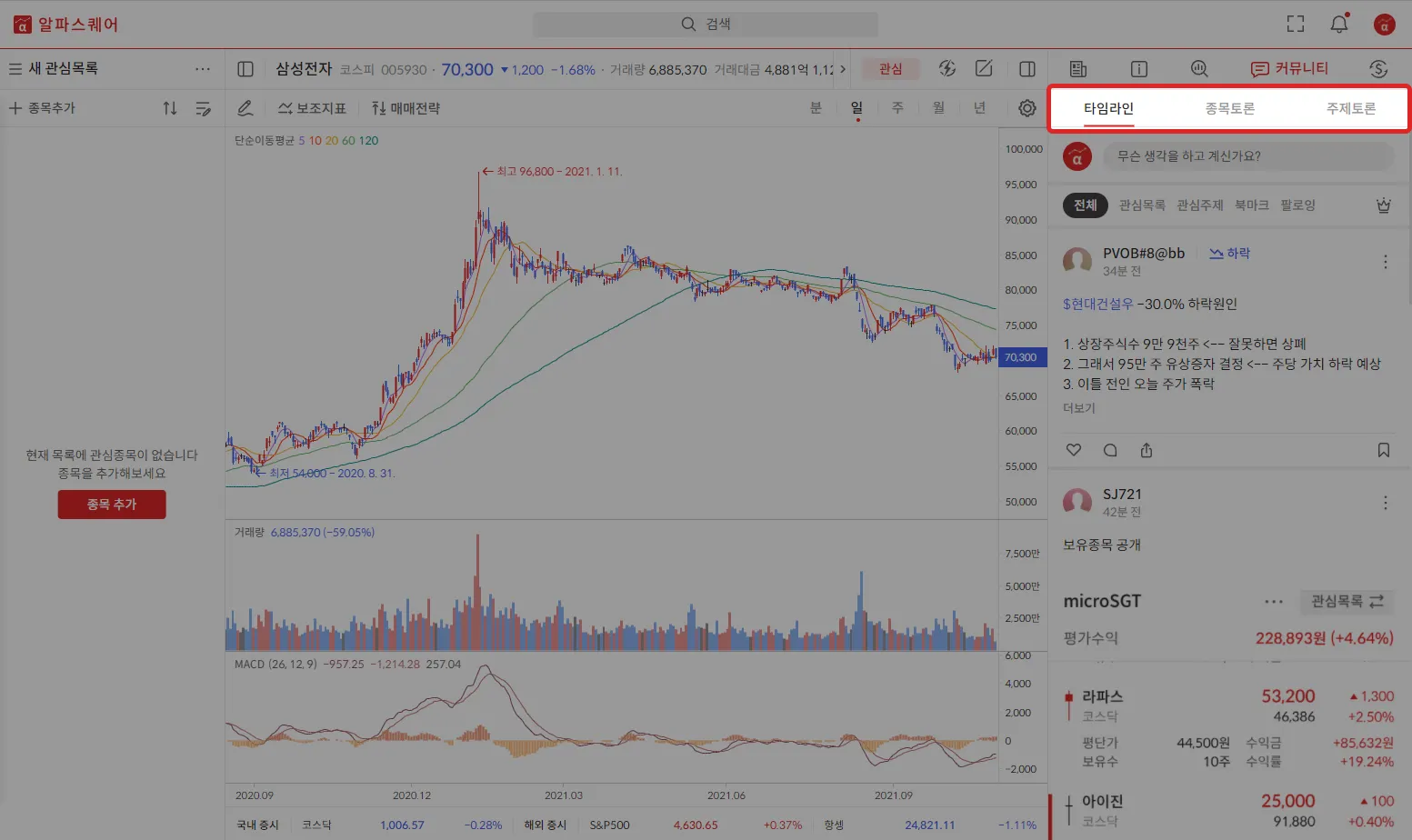
Task: Select the 종목토론 tab
Action: (1230, 108)
